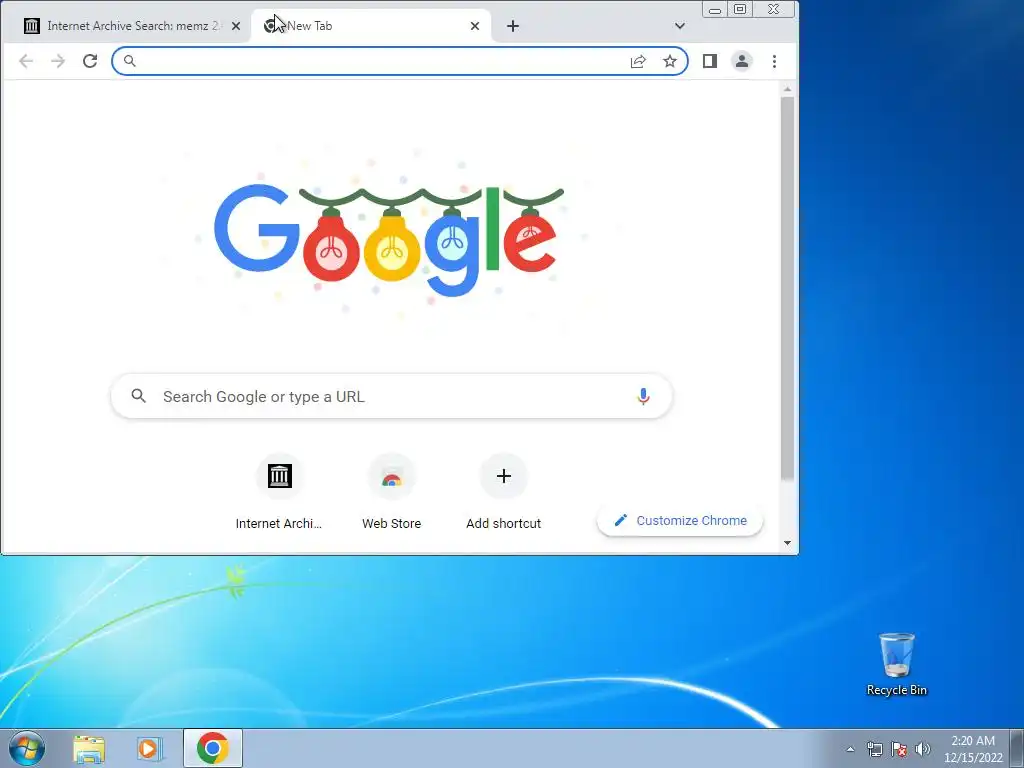Go back to the previous page

point(25,61)
